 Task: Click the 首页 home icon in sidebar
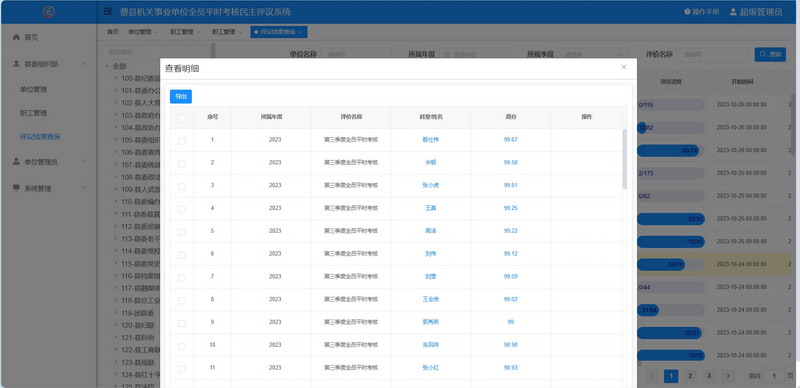[x=16, y=37]
